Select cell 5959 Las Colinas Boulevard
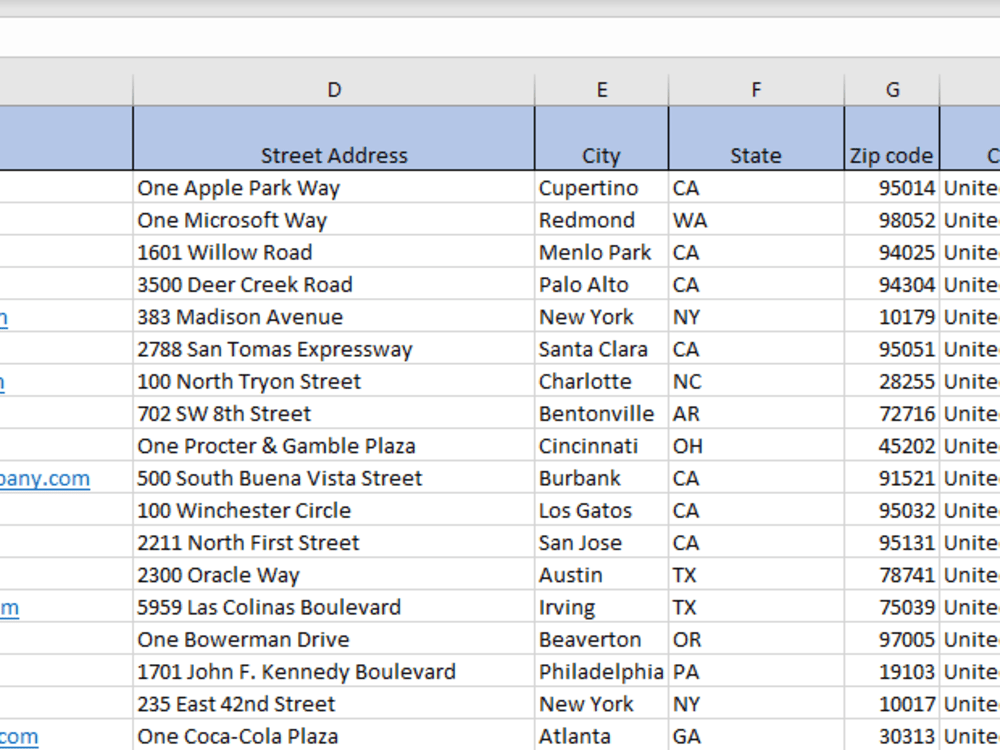1000x750 pixels. 334,607
